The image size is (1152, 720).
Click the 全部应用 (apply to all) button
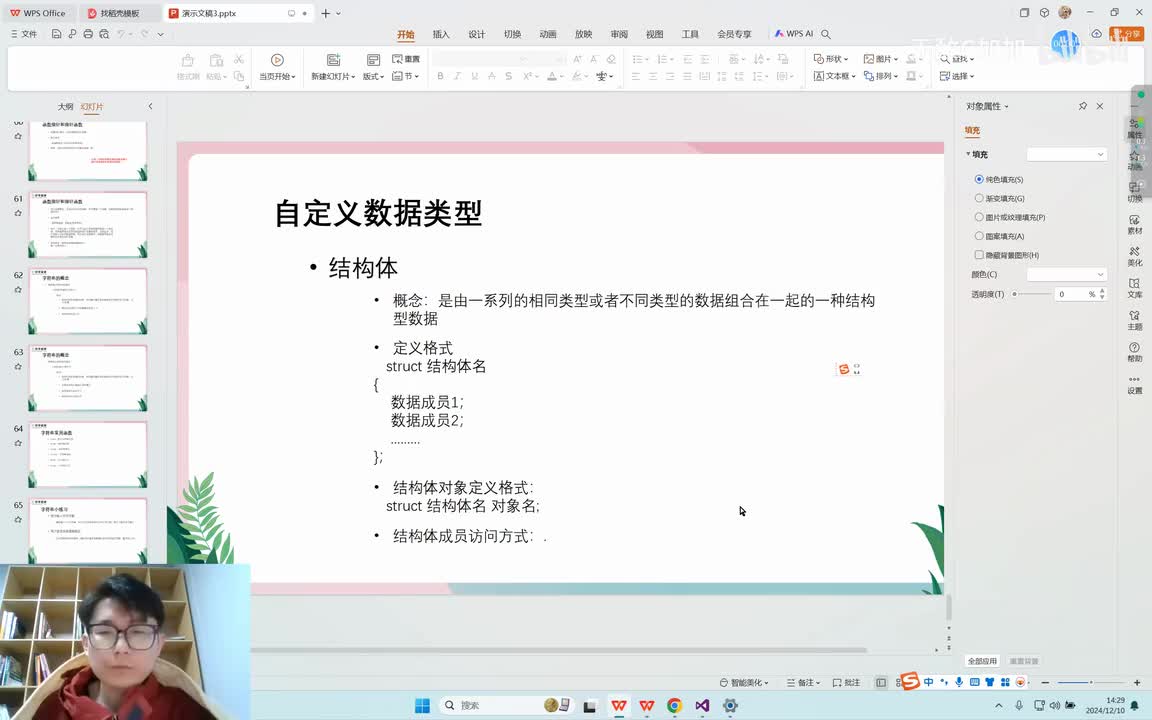coord(982,661)
